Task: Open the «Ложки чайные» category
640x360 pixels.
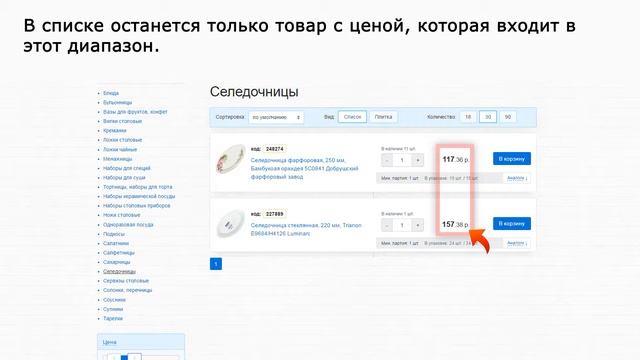Action: pos(120,149)
